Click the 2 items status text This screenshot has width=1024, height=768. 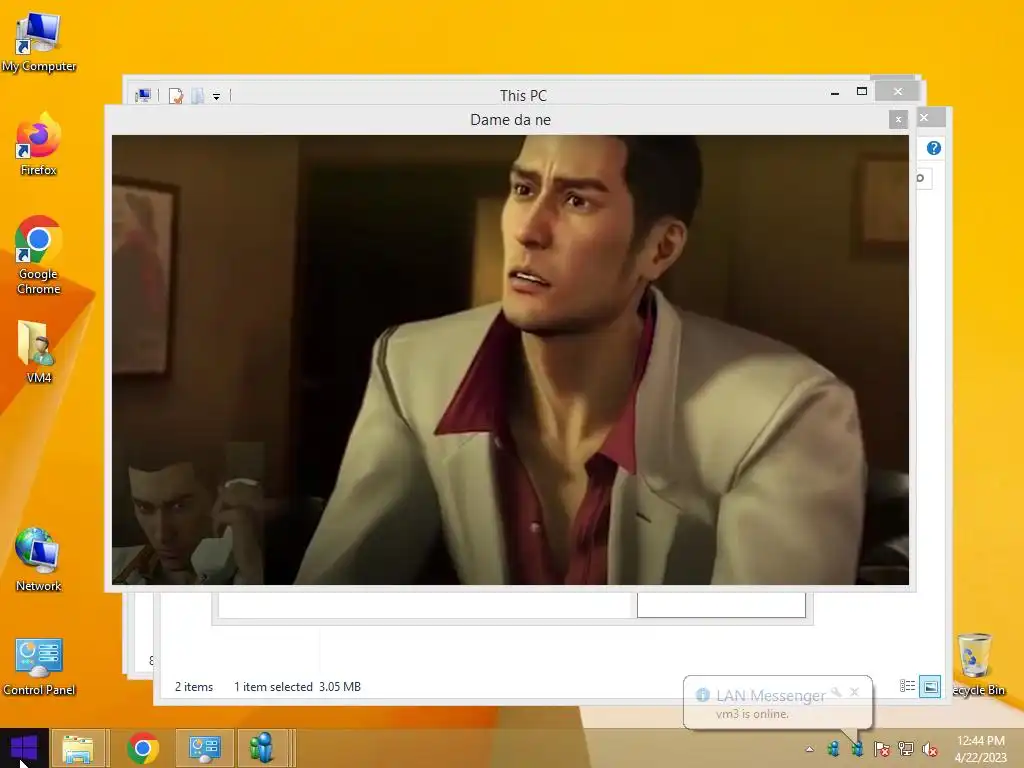194,686
